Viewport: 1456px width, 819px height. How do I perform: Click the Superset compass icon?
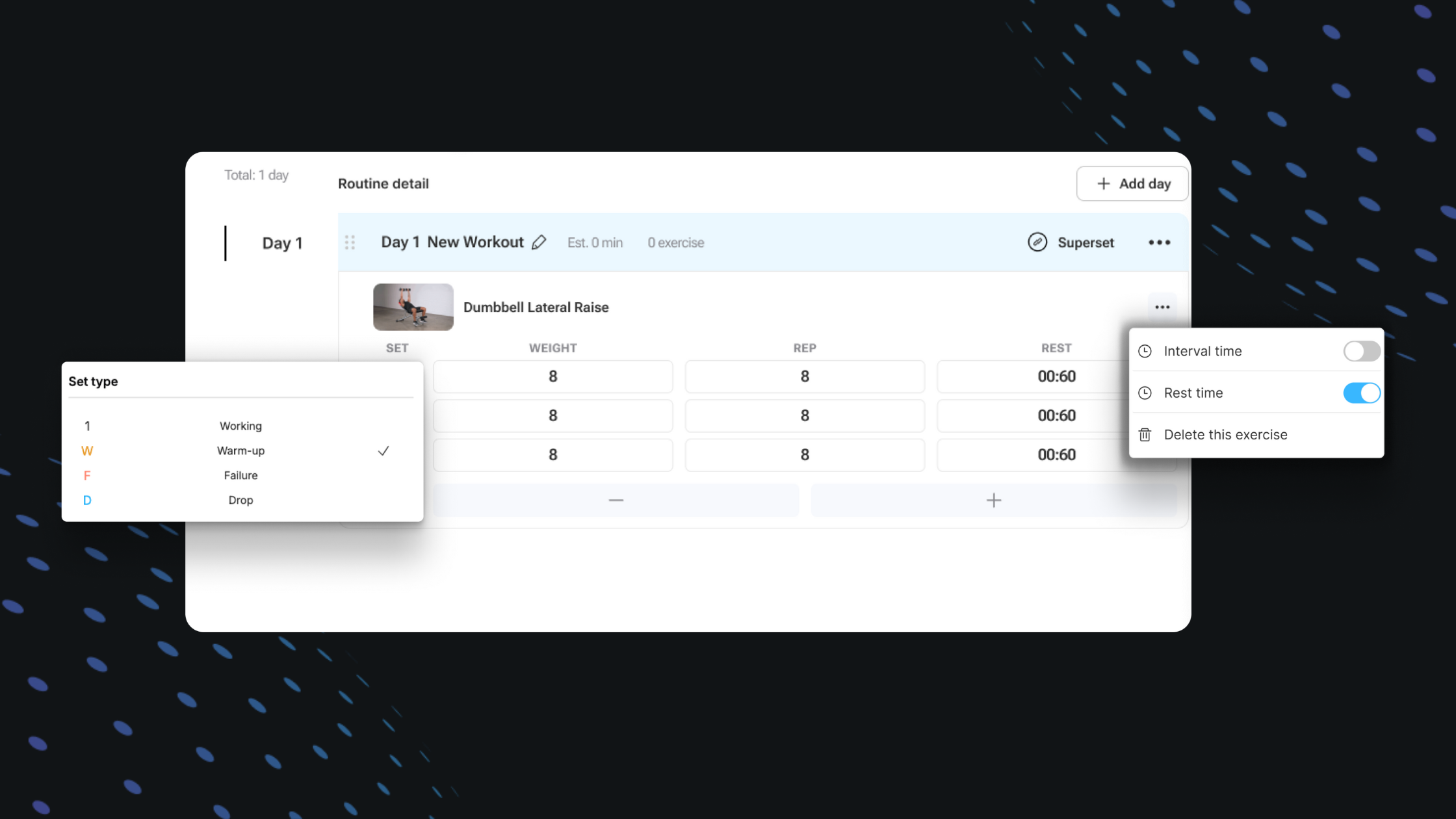pyautogui.click(x=1037, y=242)
